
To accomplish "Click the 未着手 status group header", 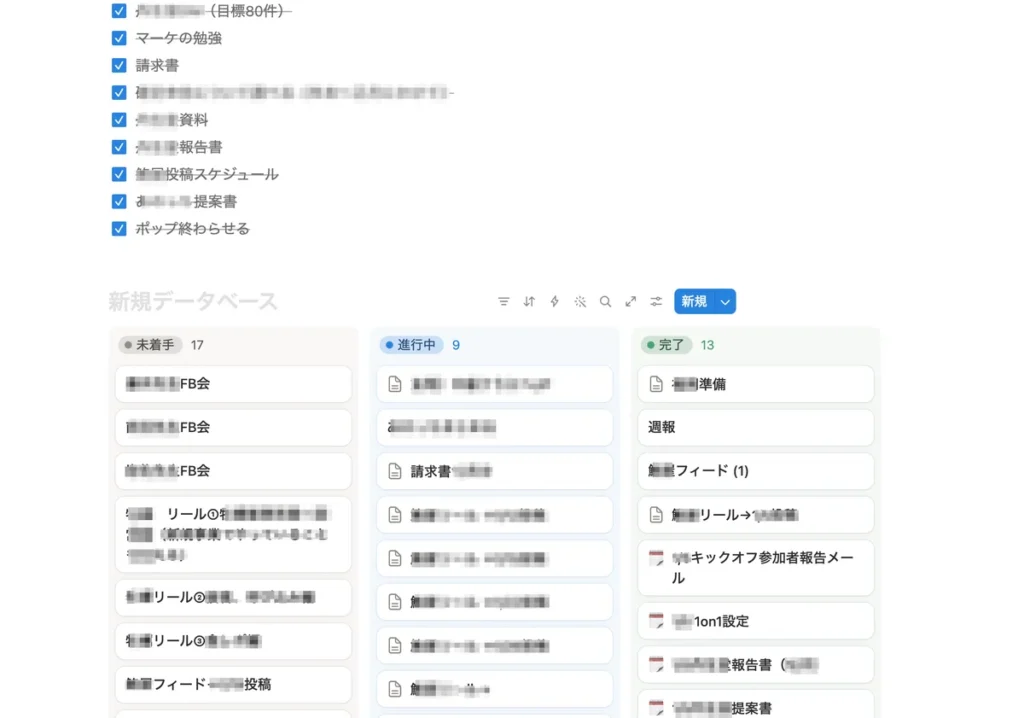I will [148, 345].
